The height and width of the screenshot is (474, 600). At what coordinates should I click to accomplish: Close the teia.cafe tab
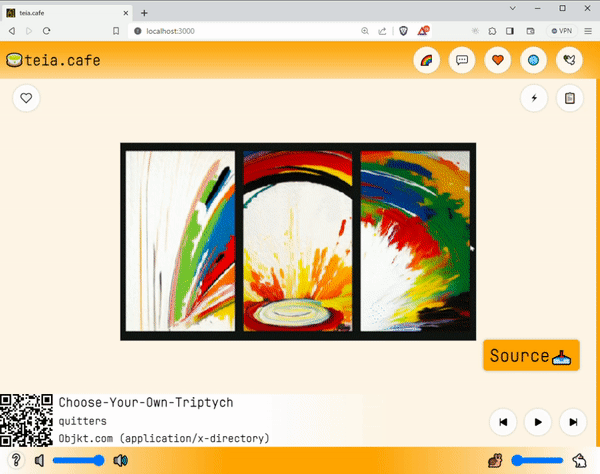tap(126, 13)
